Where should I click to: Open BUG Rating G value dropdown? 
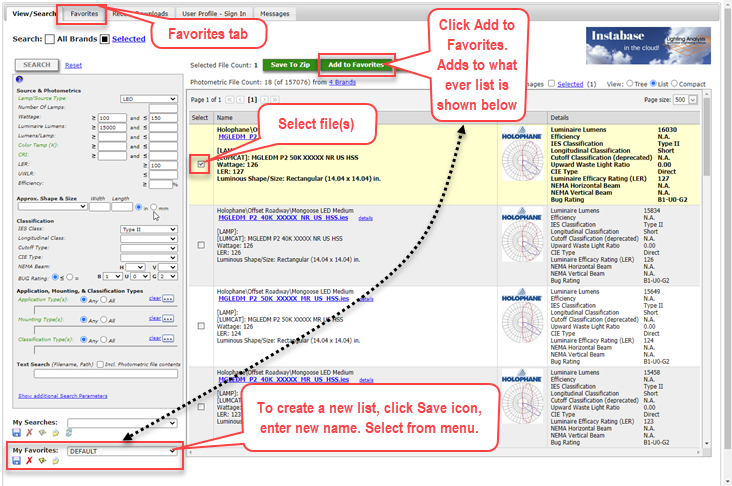[168, 276]
